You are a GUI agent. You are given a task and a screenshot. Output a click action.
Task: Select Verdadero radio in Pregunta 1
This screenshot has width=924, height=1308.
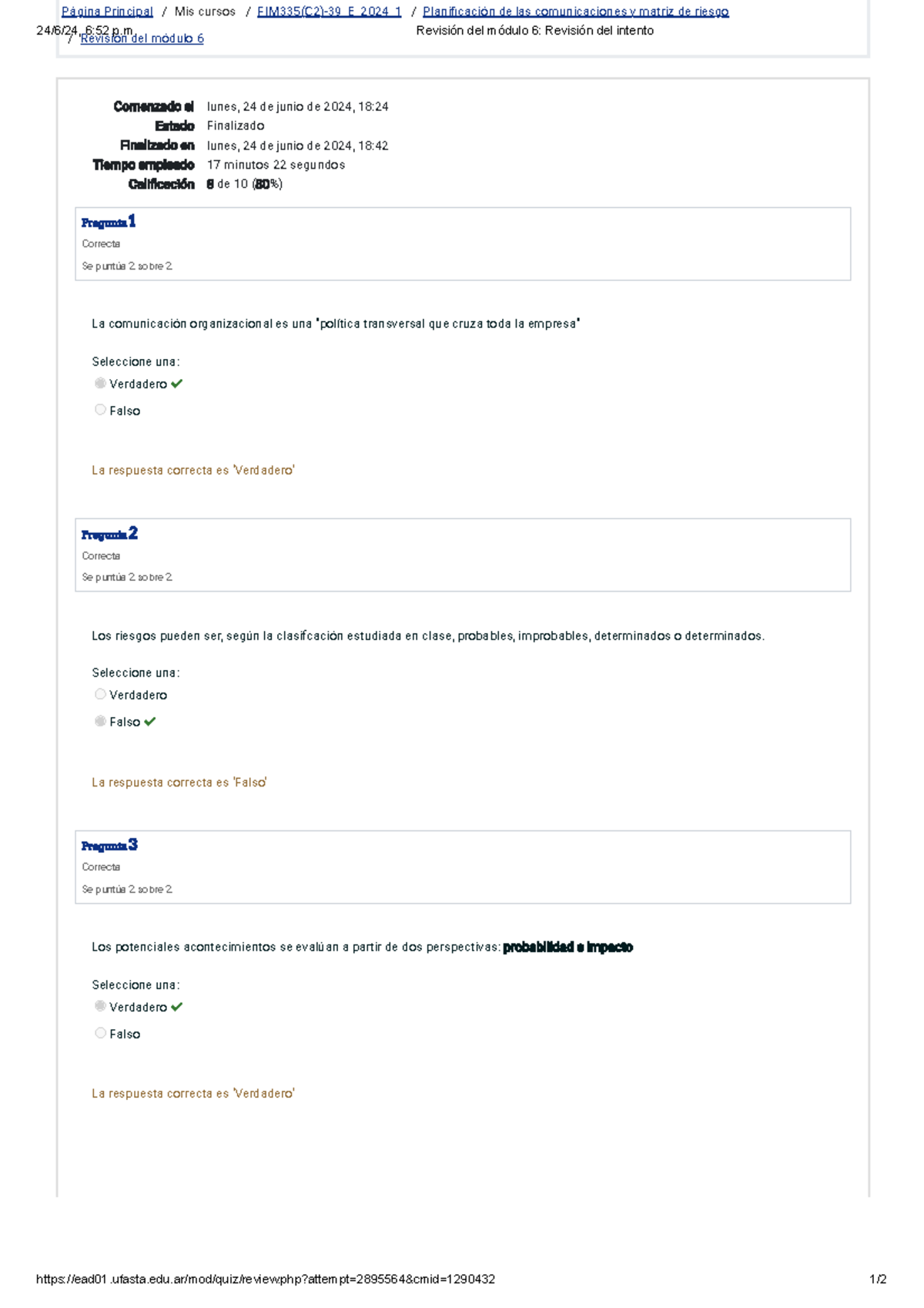(x=100, y=384)
